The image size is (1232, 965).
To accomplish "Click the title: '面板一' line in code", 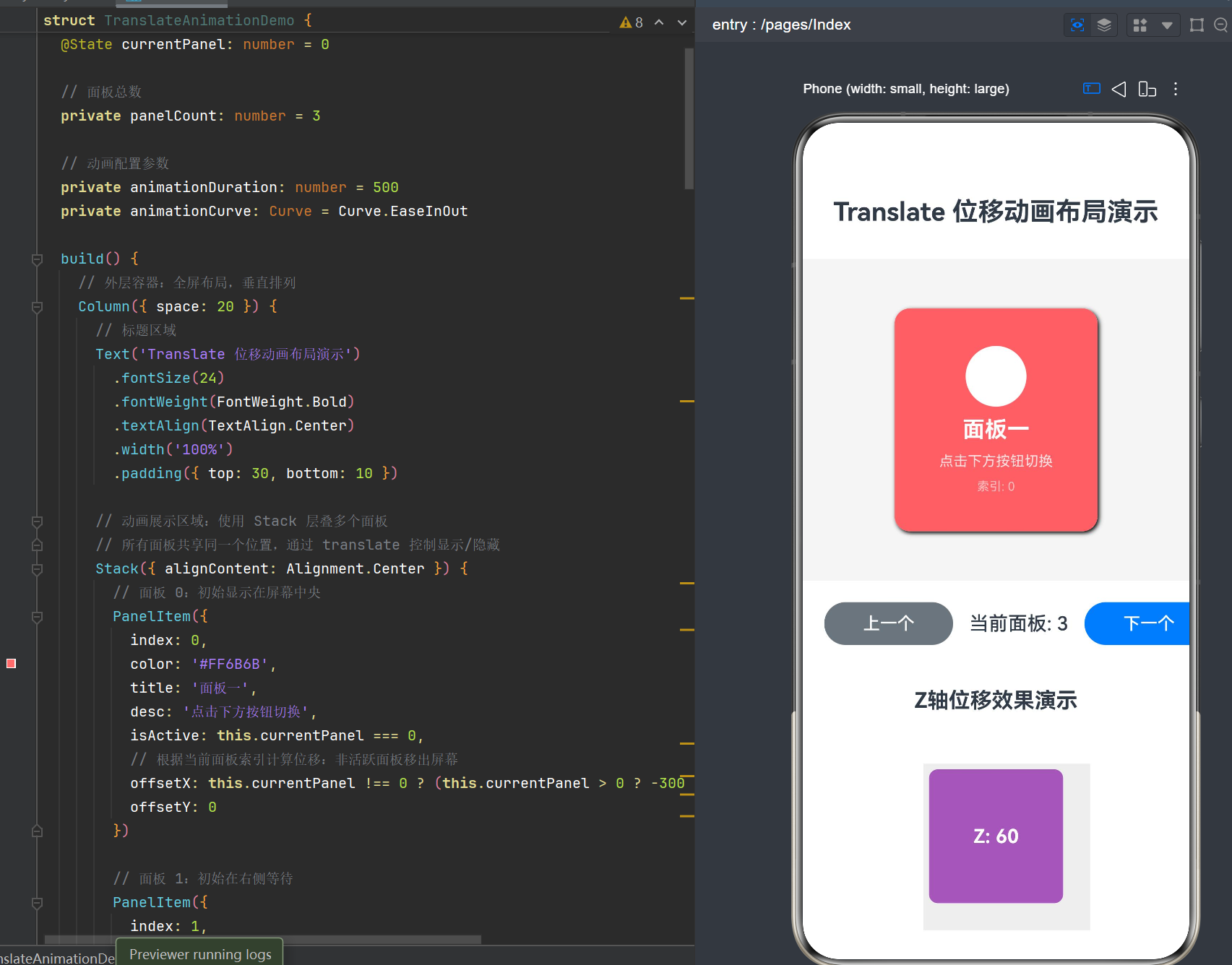I will [194, 688].
